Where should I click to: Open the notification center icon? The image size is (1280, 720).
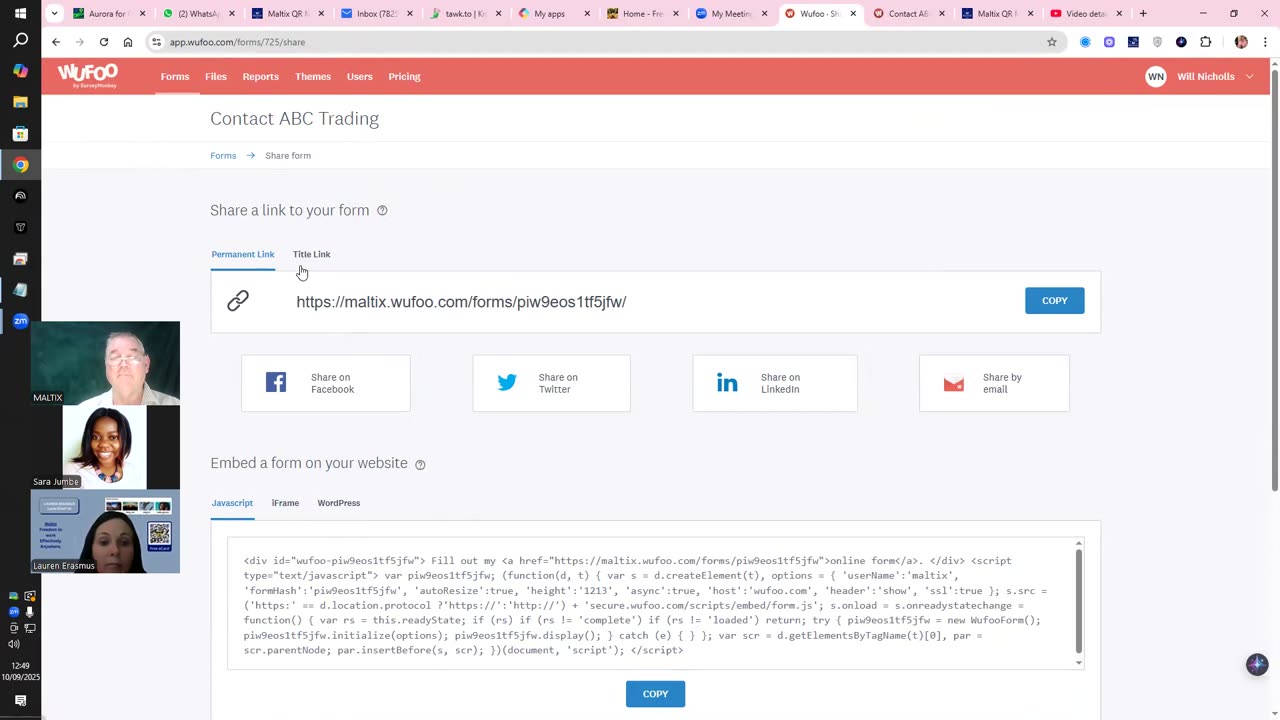pos(20,701)
